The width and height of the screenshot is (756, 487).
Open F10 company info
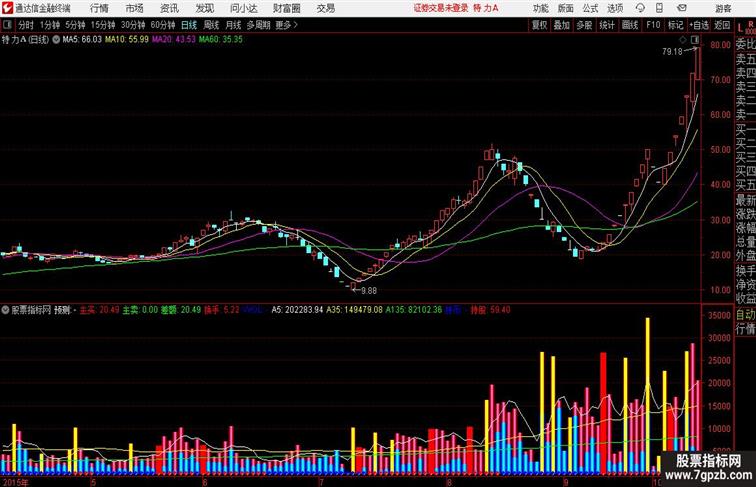tap(653, 25)
